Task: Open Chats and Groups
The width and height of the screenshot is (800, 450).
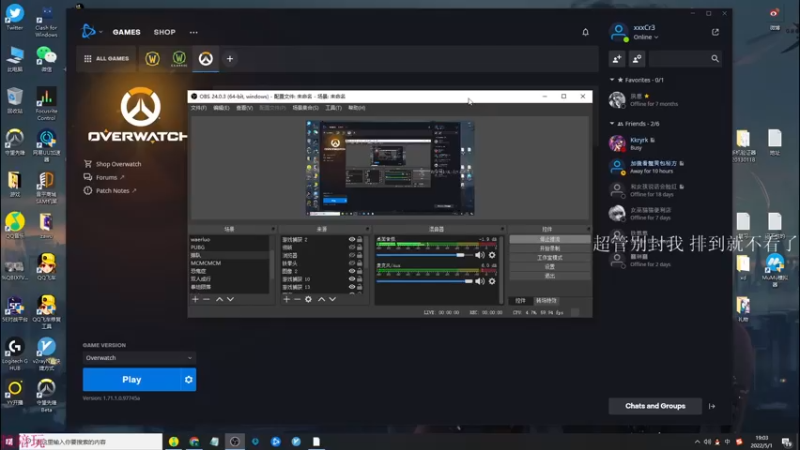Action: tap(655, 406)
